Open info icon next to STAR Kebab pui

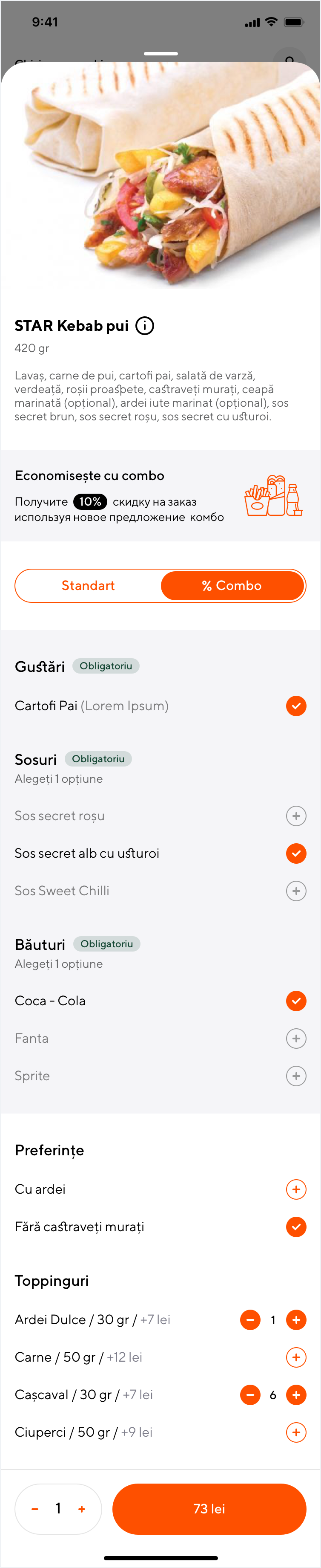click(145, 326)
